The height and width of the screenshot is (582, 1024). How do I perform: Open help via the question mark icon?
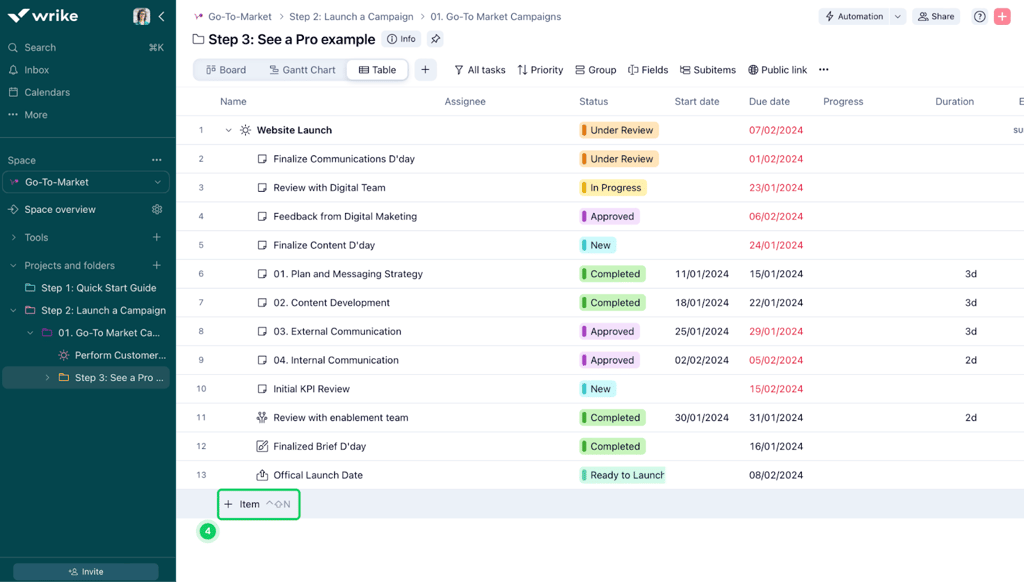tap(979, 16)
